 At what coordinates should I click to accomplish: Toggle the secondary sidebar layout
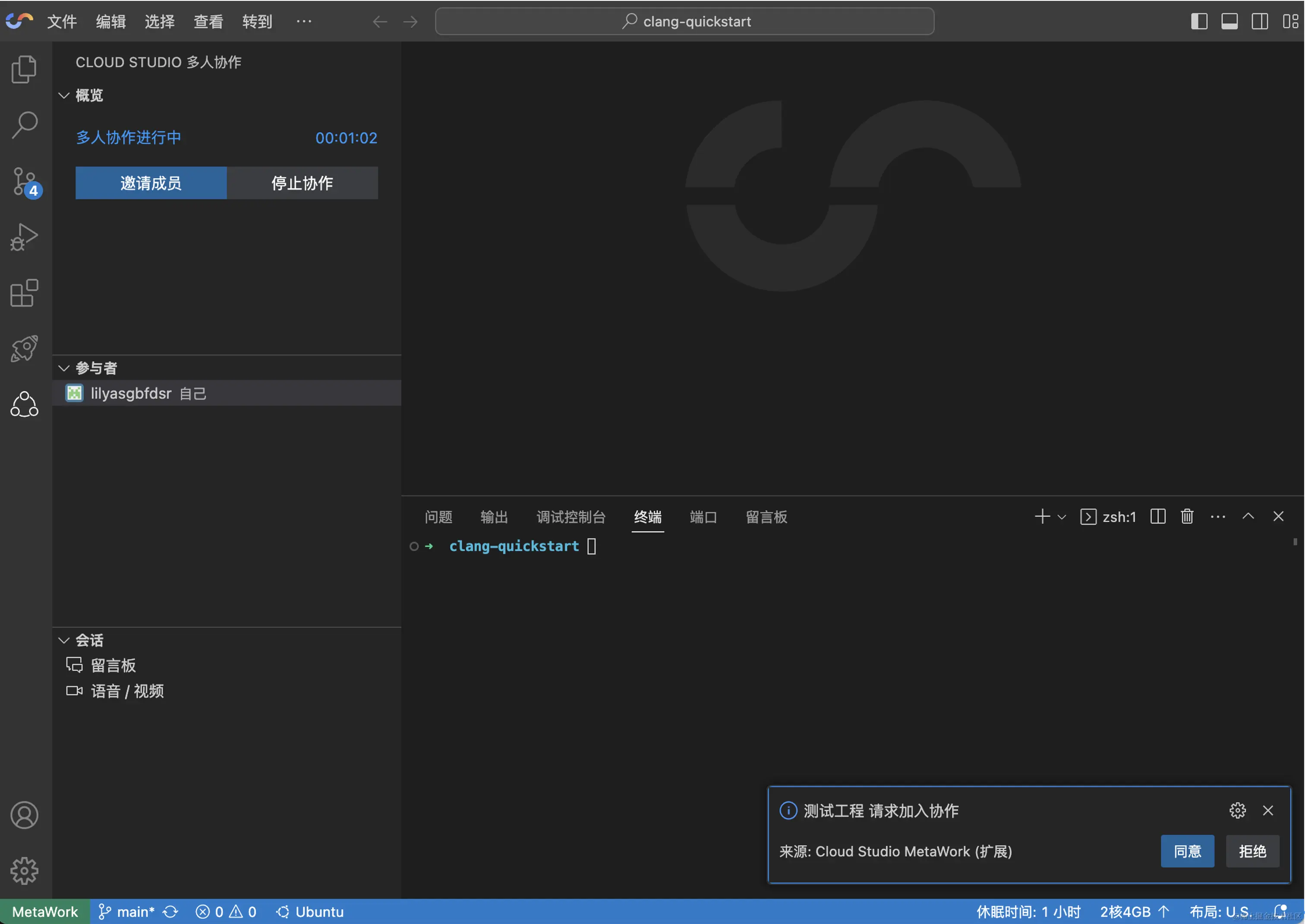click(1260, 22)
